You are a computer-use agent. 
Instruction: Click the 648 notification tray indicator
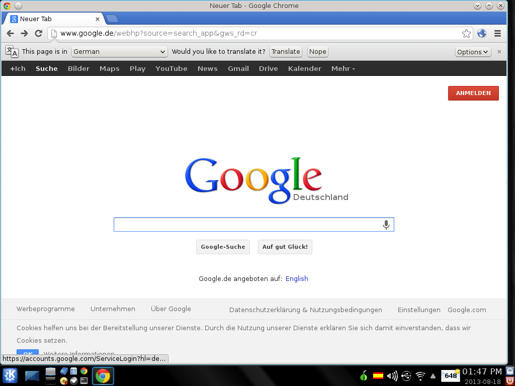[x=450, y=376]
